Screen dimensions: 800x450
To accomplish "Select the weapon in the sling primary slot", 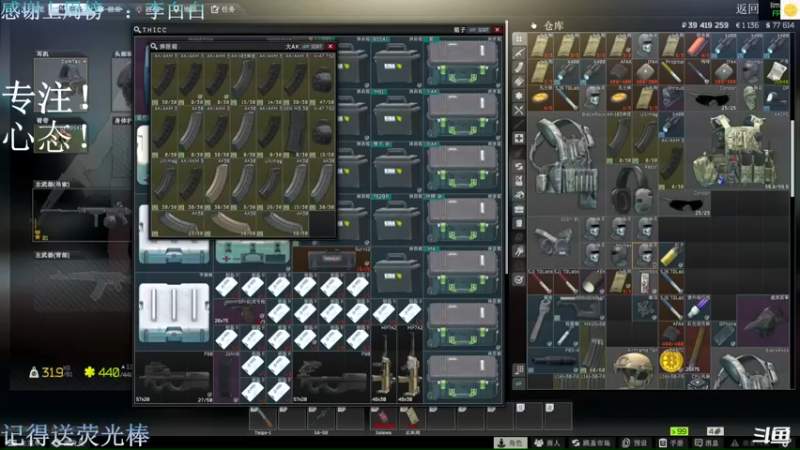I will click(x=83, y=214).
